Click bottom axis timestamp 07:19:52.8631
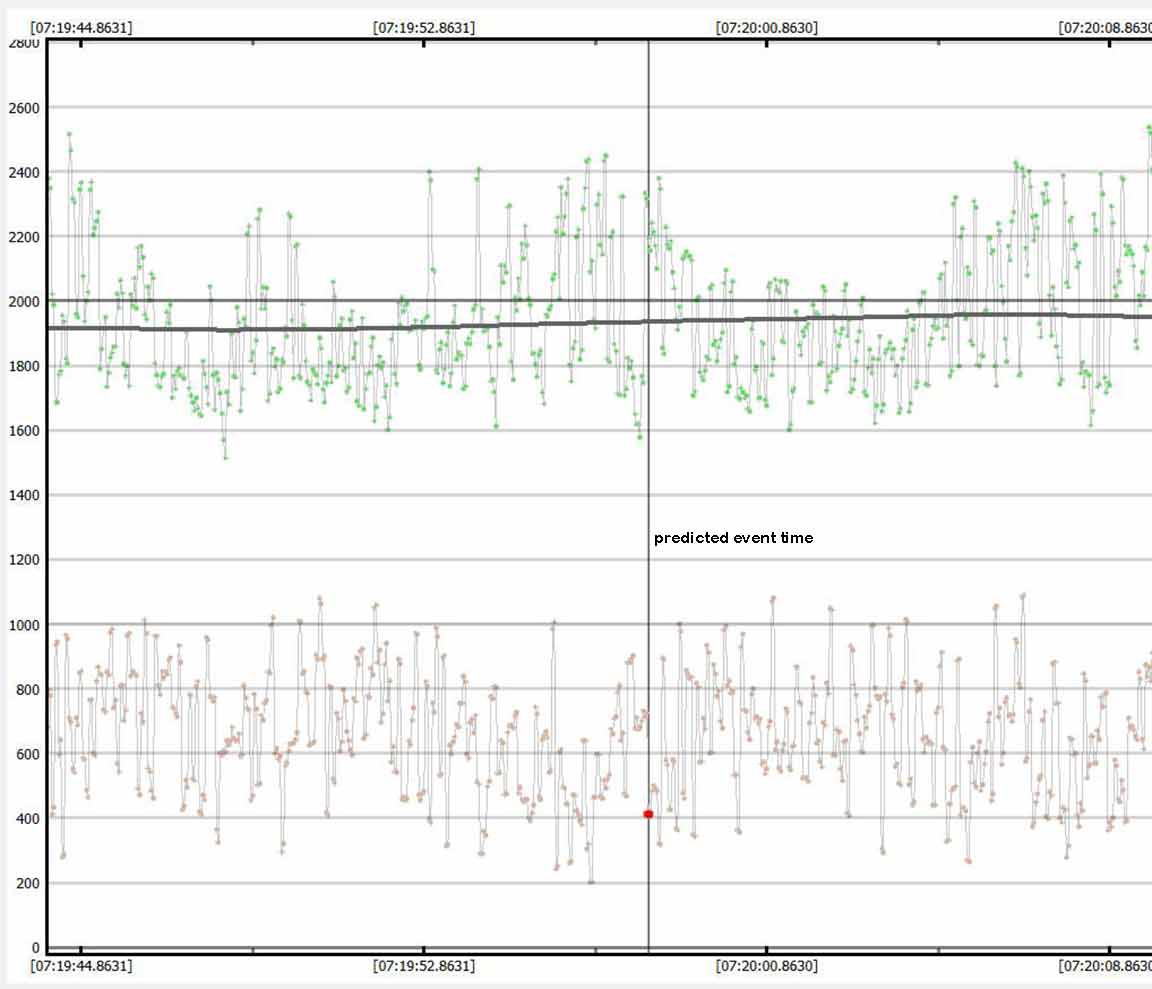The height and width of the screenshot is (989, 1152). 424,966
